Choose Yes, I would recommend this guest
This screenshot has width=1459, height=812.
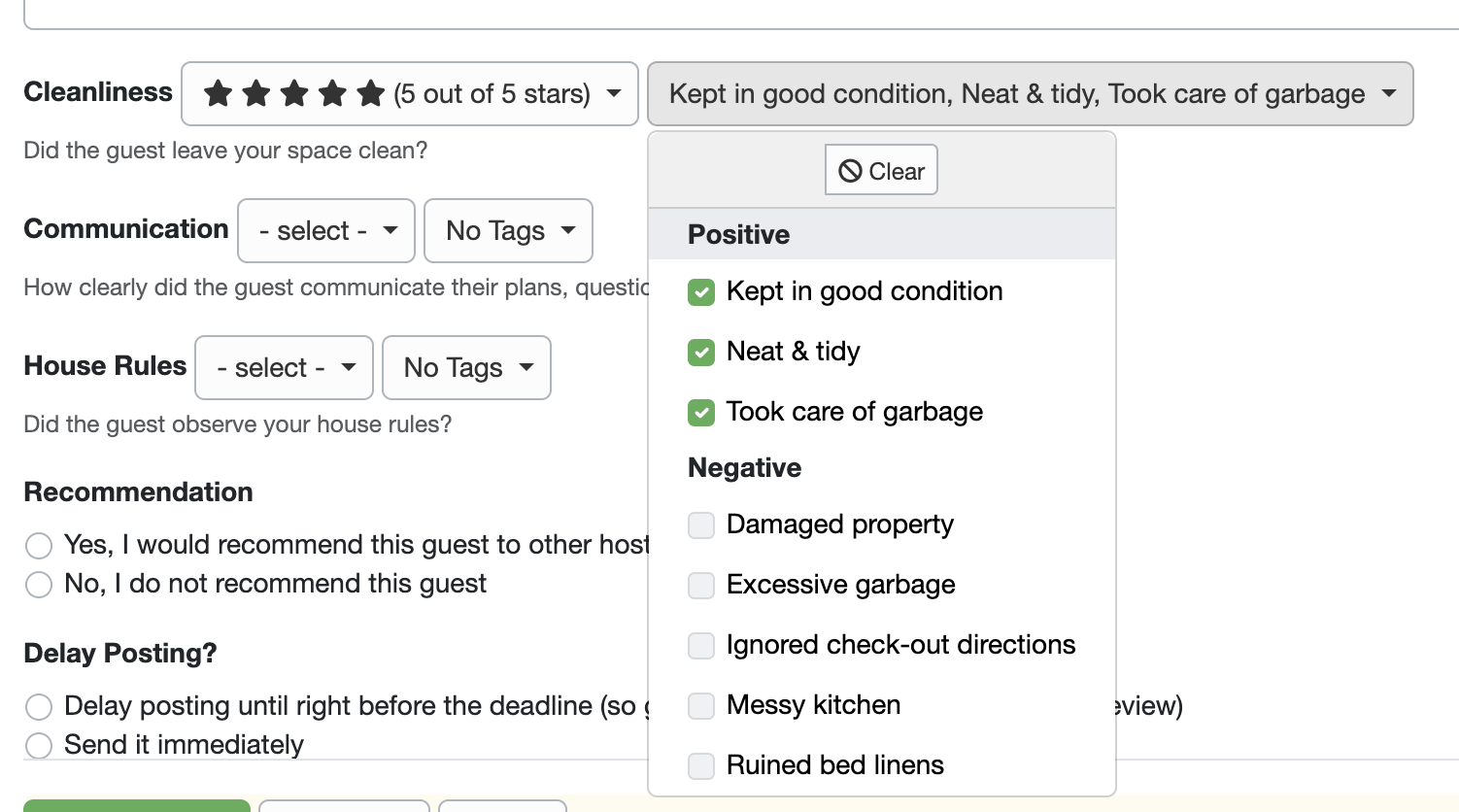(x=39, y=546)
